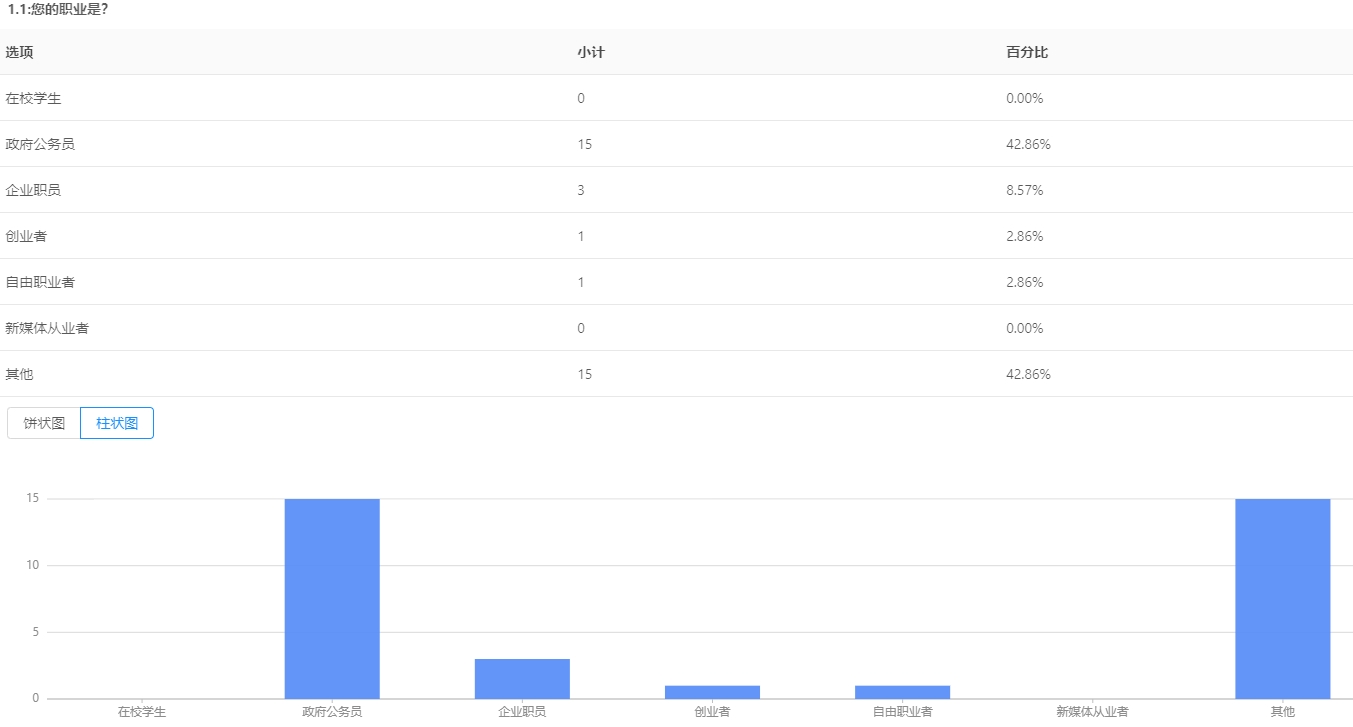Click the 百分比 column header
This screenshot has width=1353, height=727.
click(x=1026, y=52)
